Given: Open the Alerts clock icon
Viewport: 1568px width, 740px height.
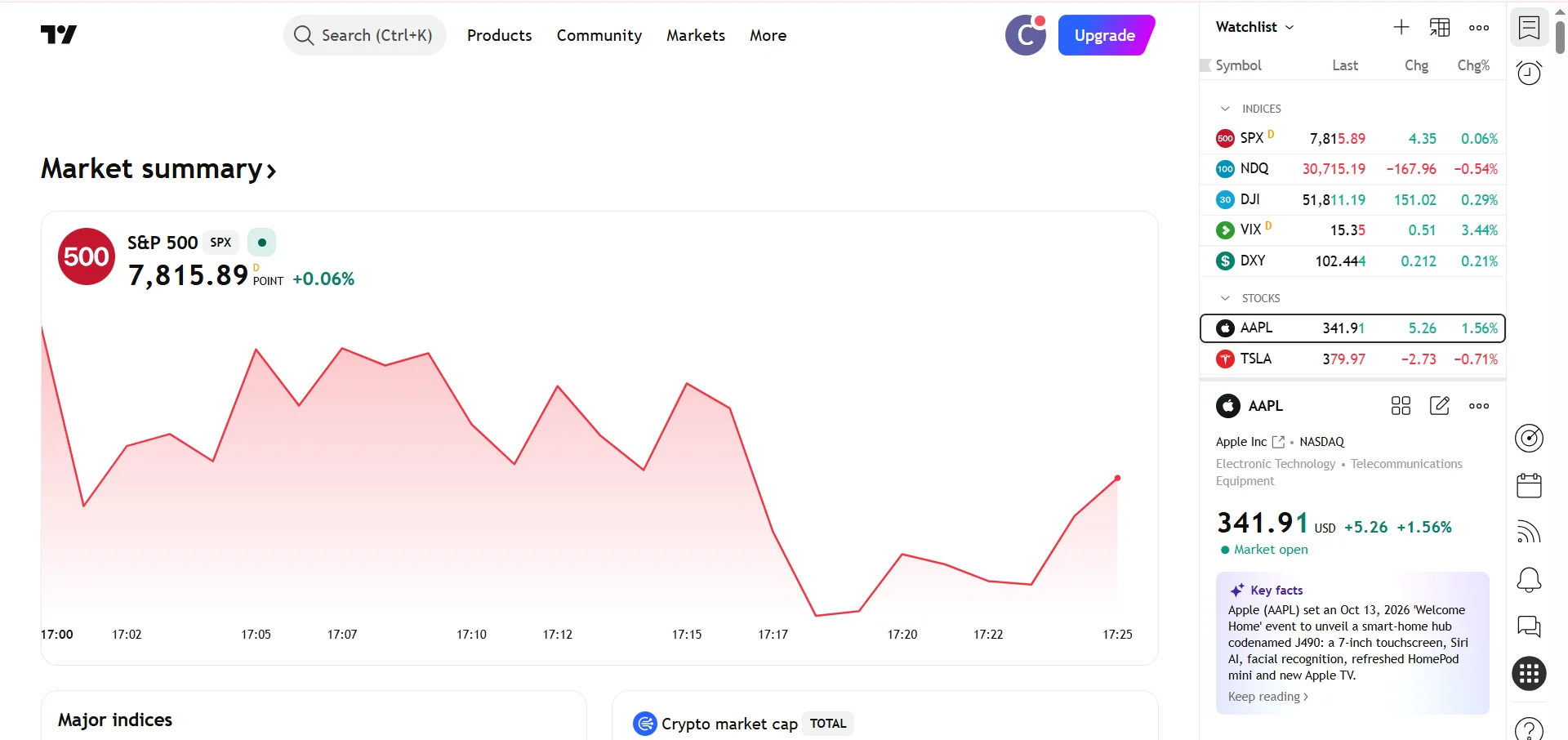Looking at the screenshot, I should pos(1529,73).
